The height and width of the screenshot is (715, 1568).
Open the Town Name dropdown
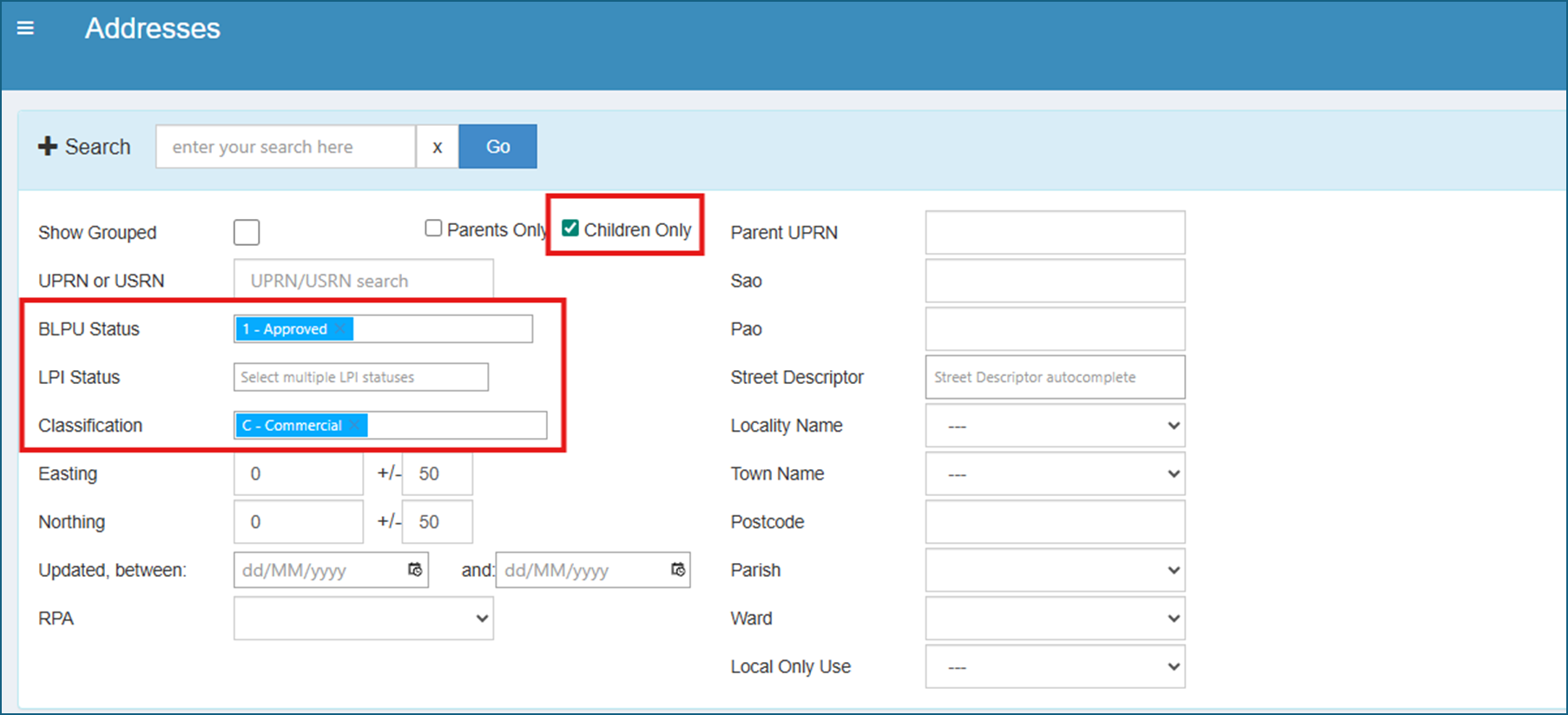coord(1055,474)
